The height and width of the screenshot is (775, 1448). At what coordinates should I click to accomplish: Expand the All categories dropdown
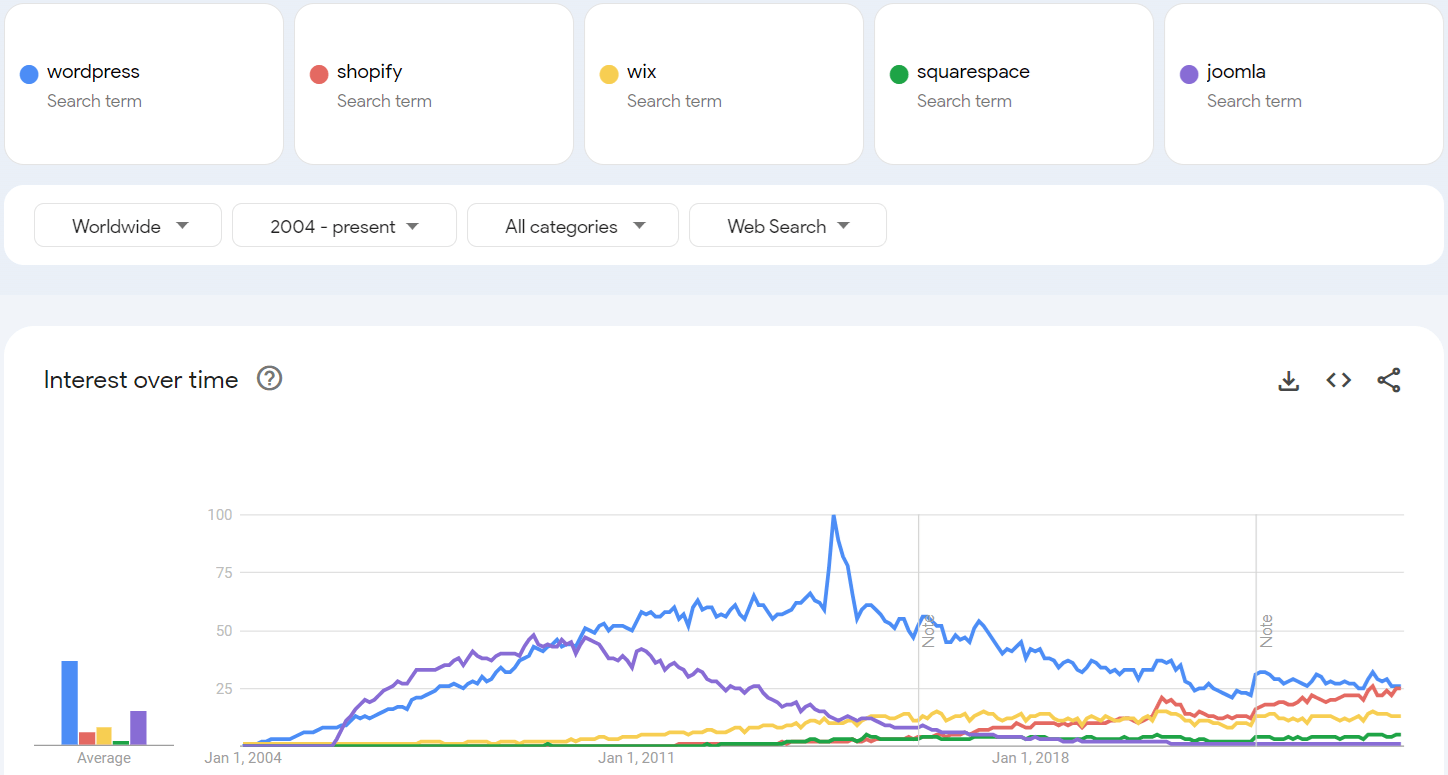point(573,225)
